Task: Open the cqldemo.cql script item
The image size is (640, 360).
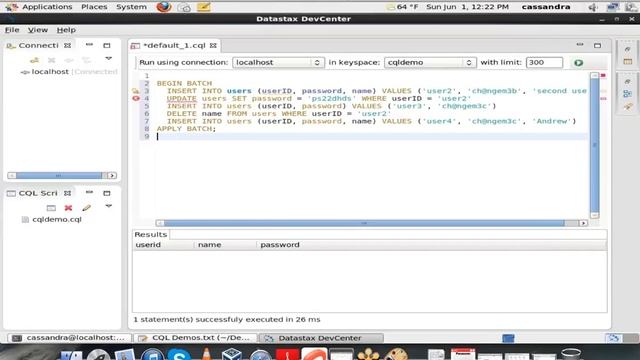Action: click(x=57, y=220)
